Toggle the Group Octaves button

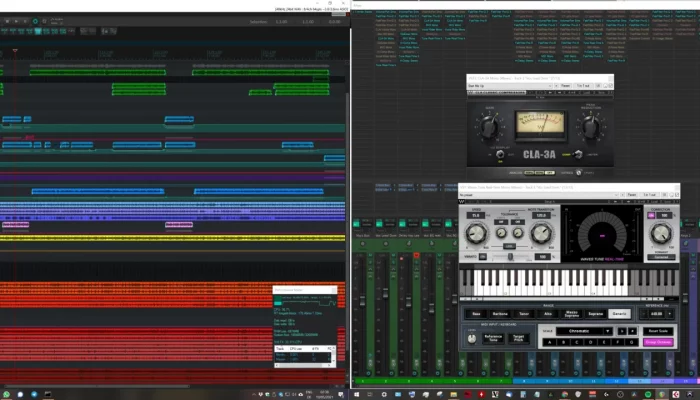coord(658,342)
